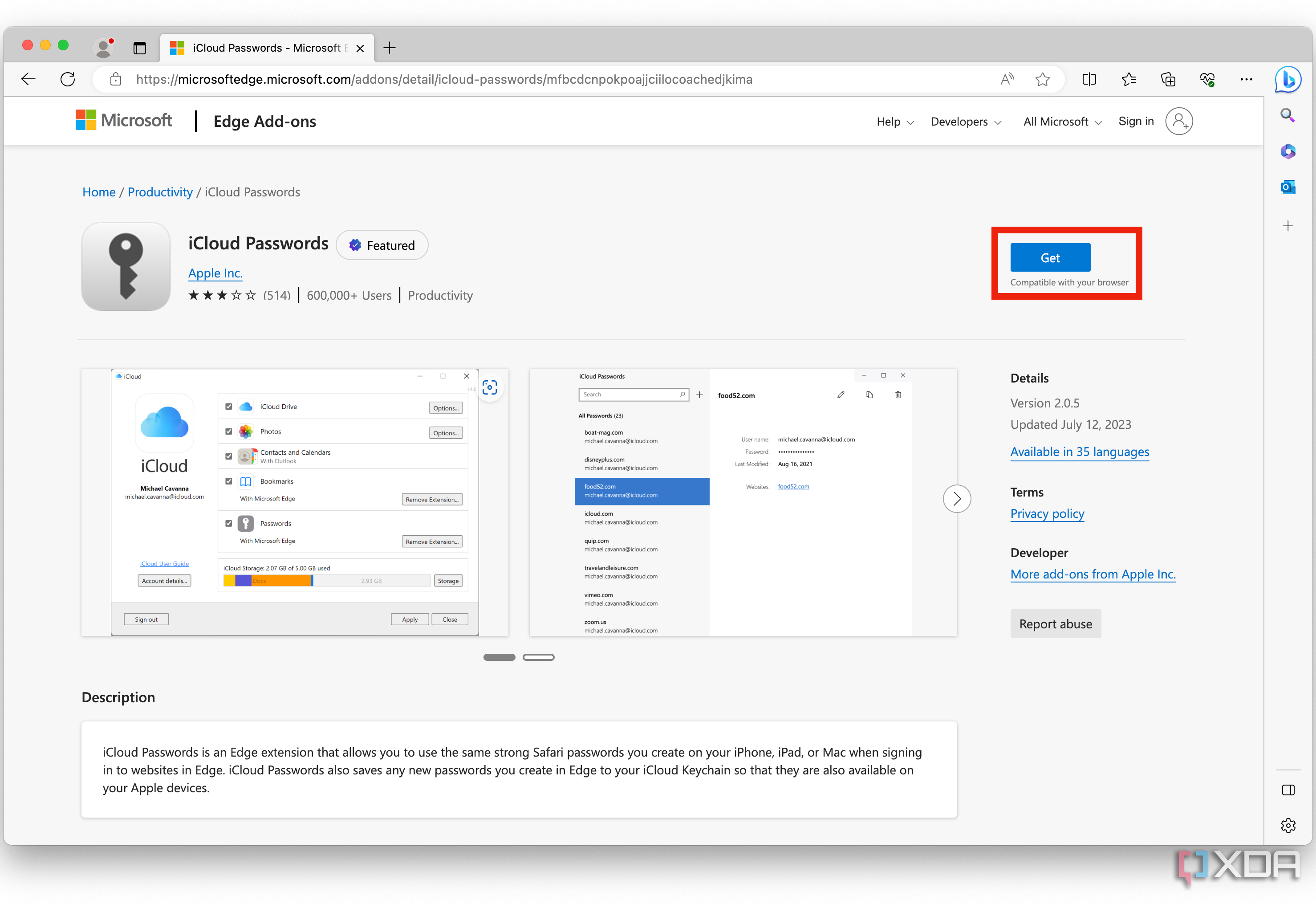The width and height of the screenshot is (1316, 904).
Task: Toggle the Bookmarks checkbox in the screenshot
Action: click(x=228, y=481)
